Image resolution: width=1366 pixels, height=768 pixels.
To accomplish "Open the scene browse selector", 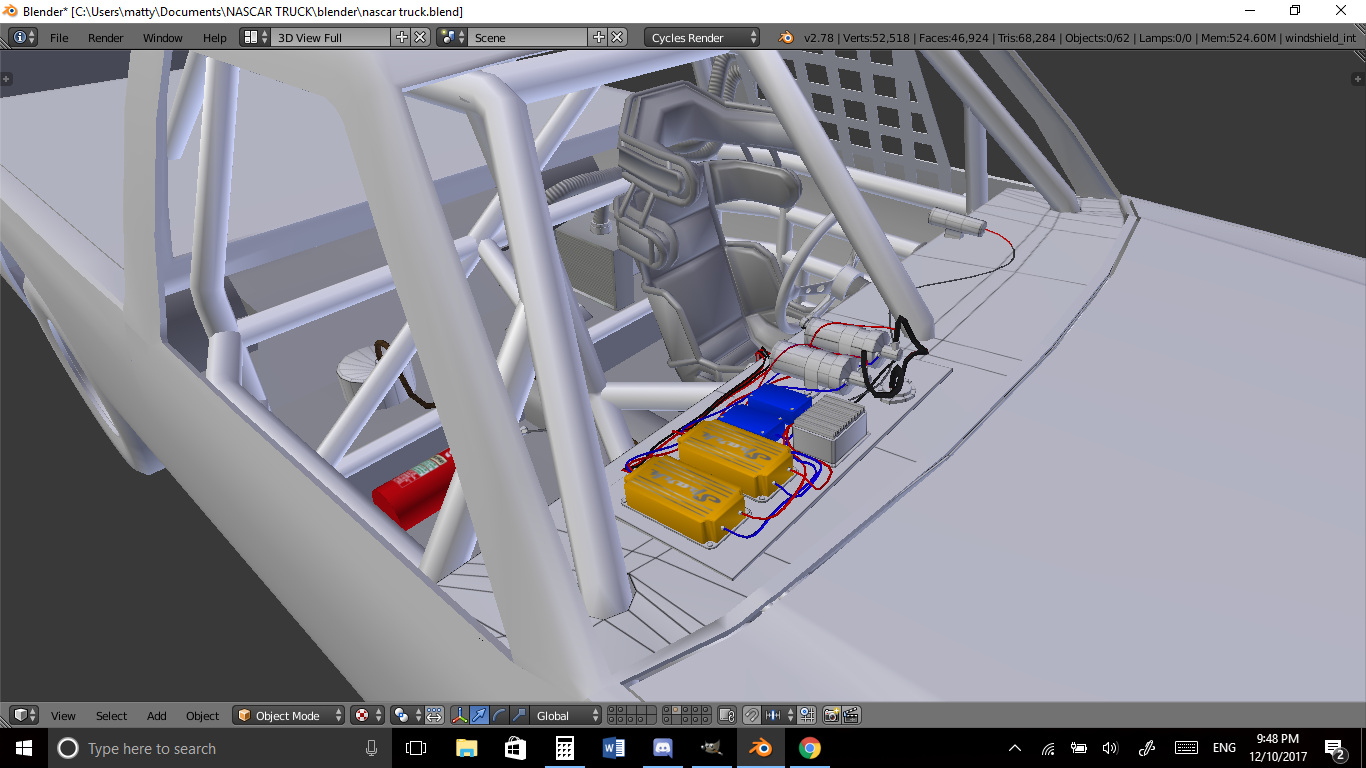I will (x=453, y=37).
